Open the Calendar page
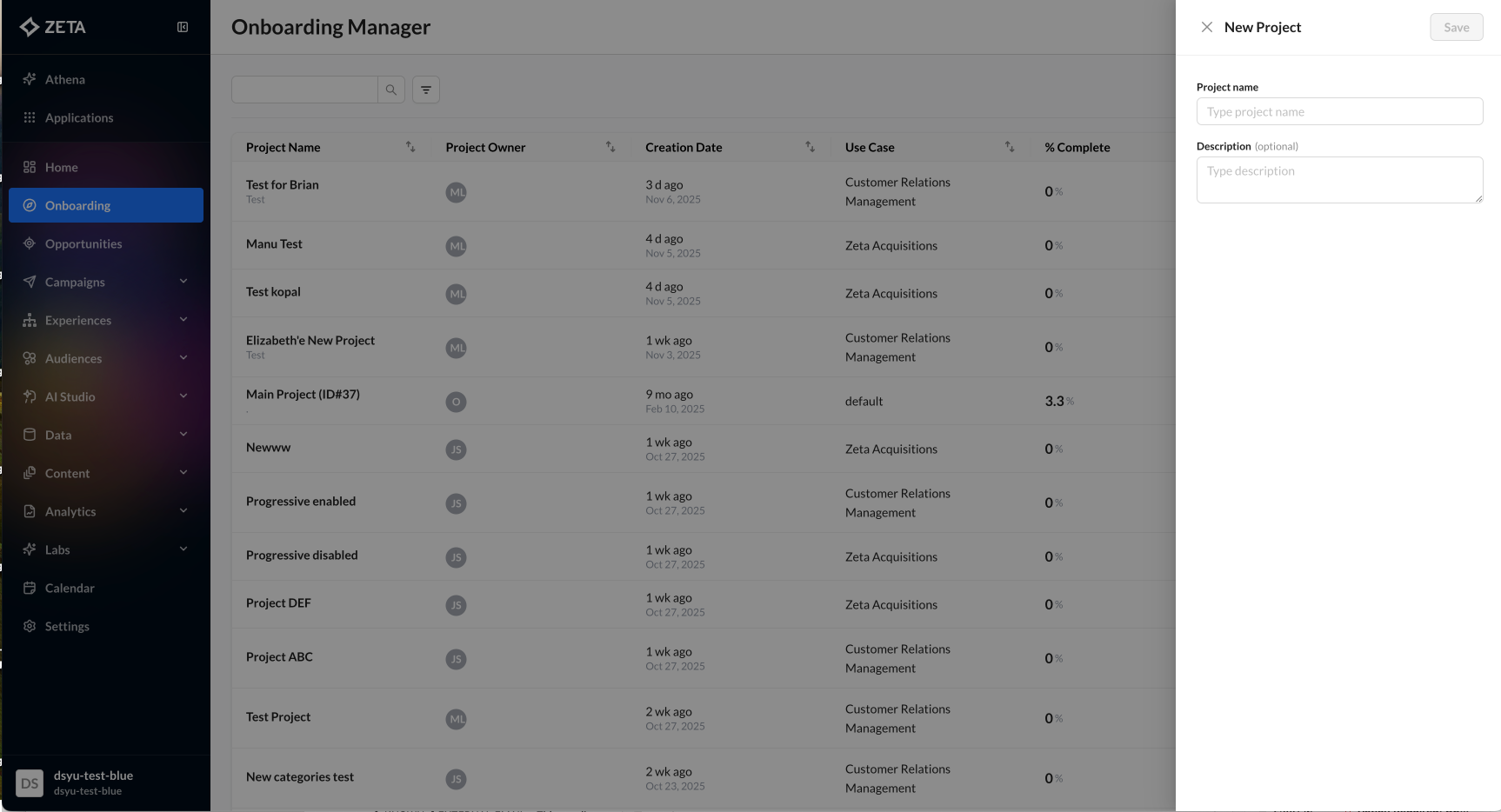The height and width of the screenshot is (812, 1501). [x=70, y=588]
